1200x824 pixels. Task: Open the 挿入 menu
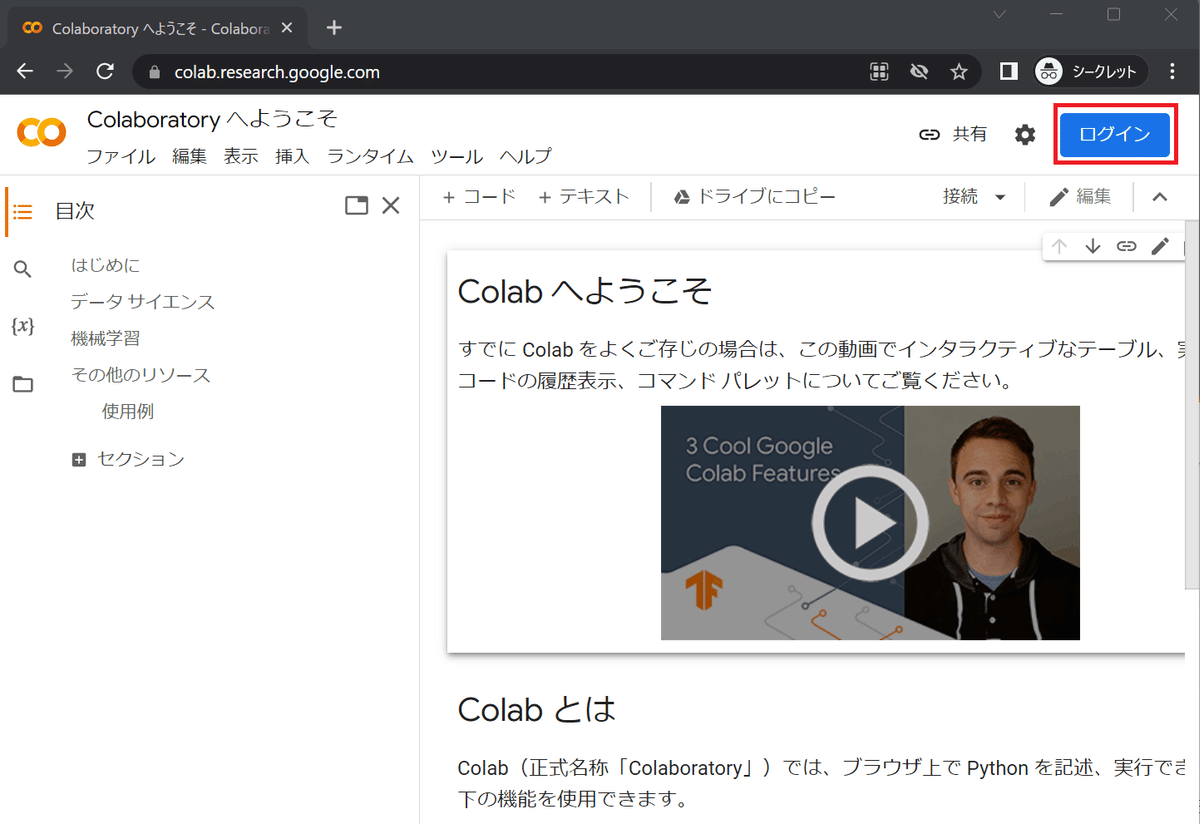tap(293, 157)
